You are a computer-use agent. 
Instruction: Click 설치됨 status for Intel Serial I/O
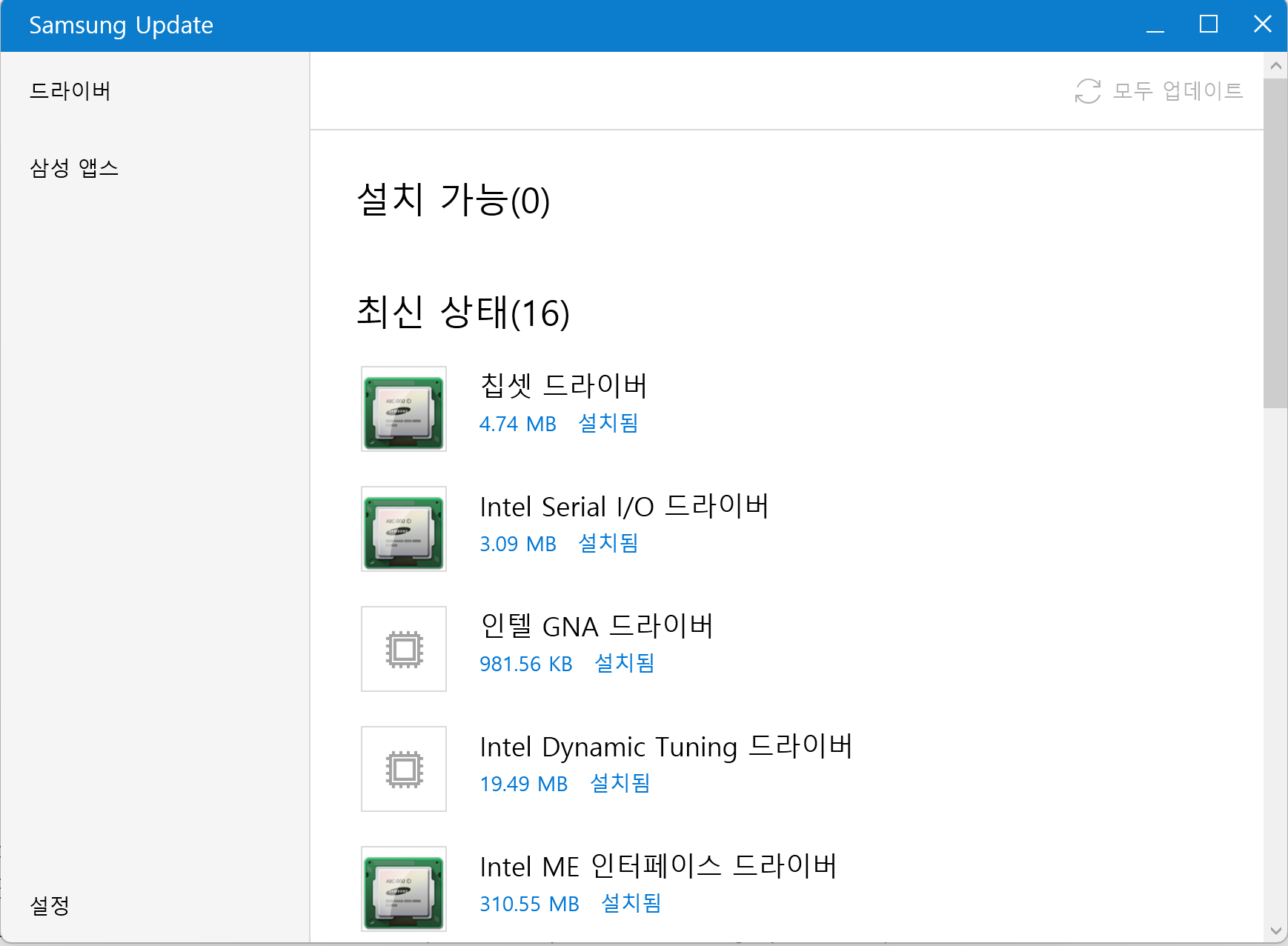608,543
